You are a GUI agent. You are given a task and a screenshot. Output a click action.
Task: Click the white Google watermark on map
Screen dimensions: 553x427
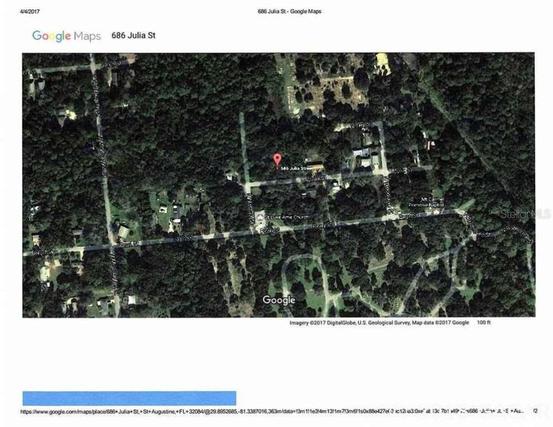(x=279, y=300)
